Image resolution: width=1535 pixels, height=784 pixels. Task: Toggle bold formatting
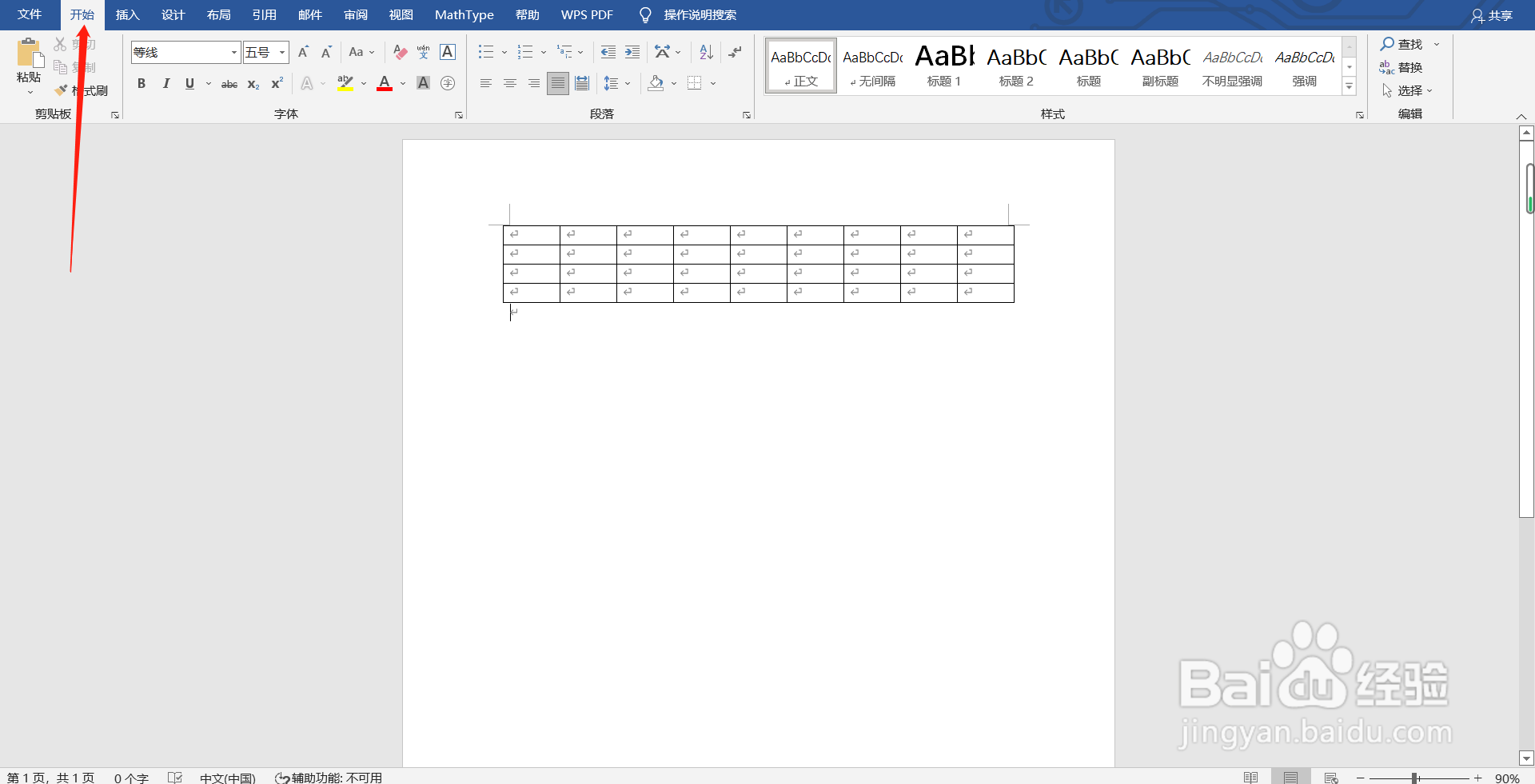(142, 83)
